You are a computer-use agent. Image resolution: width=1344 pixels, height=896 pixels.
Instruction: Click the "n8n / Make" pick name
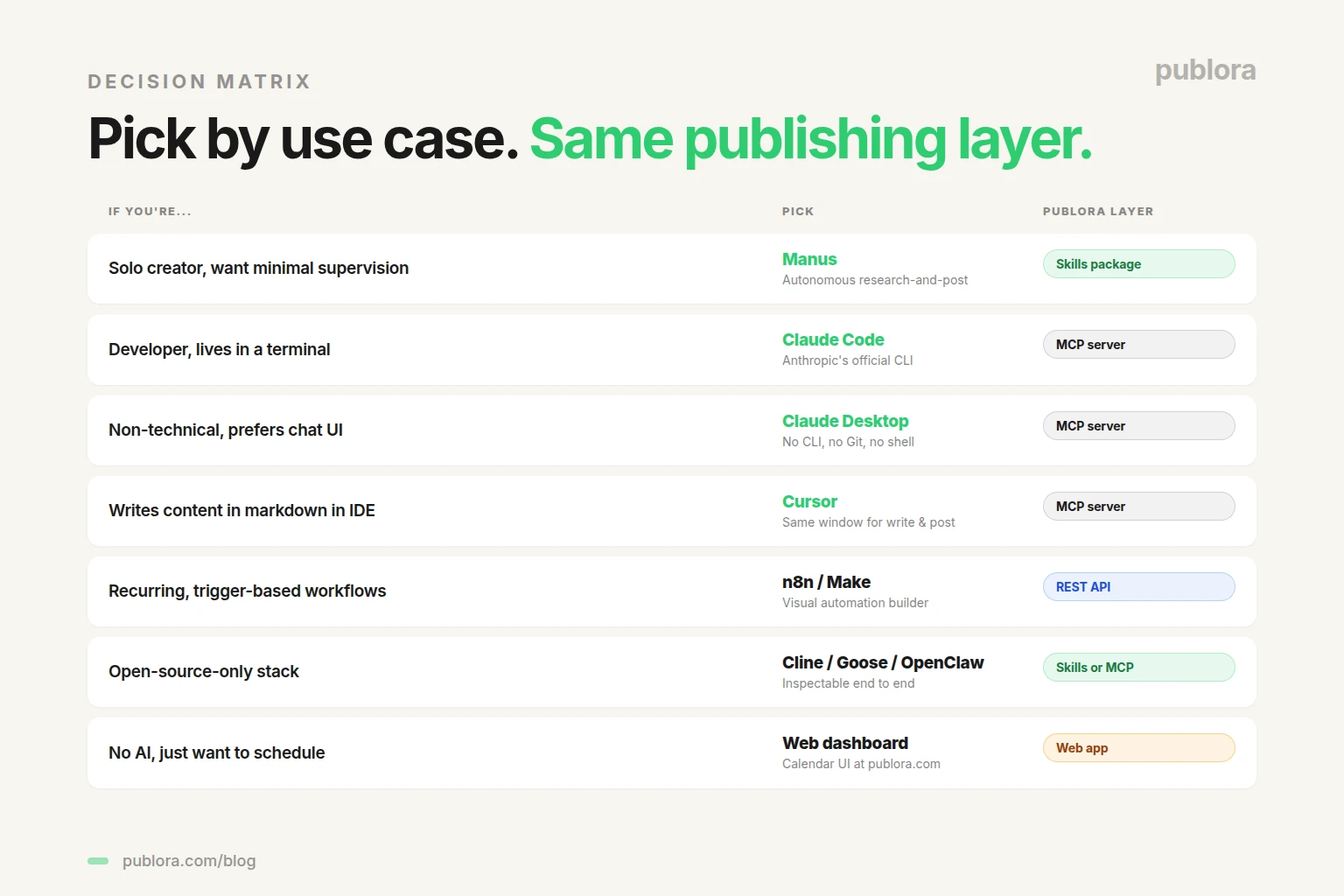pos(826,582)
